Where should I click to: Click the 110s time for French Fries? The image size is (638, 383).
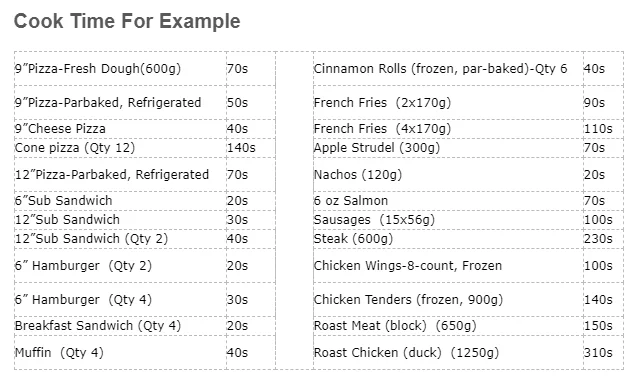(598, 129)
